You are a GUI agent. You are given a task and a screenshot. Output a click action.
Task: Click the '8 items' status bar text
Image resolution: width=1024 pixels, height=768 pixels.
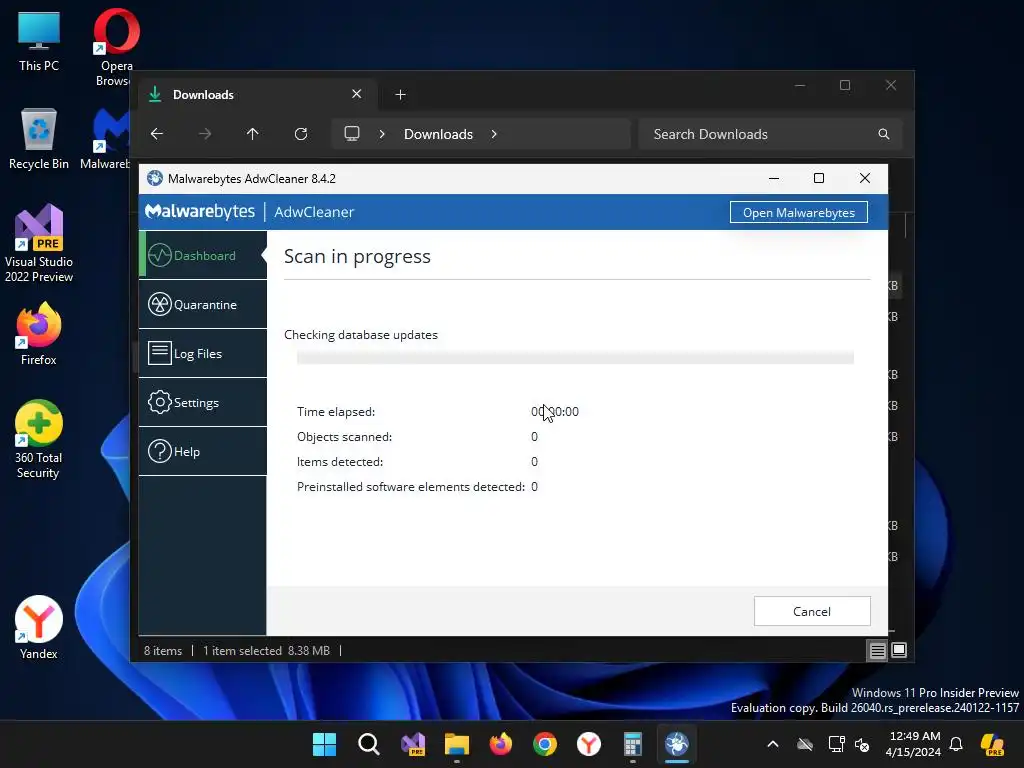pos(163,650)
